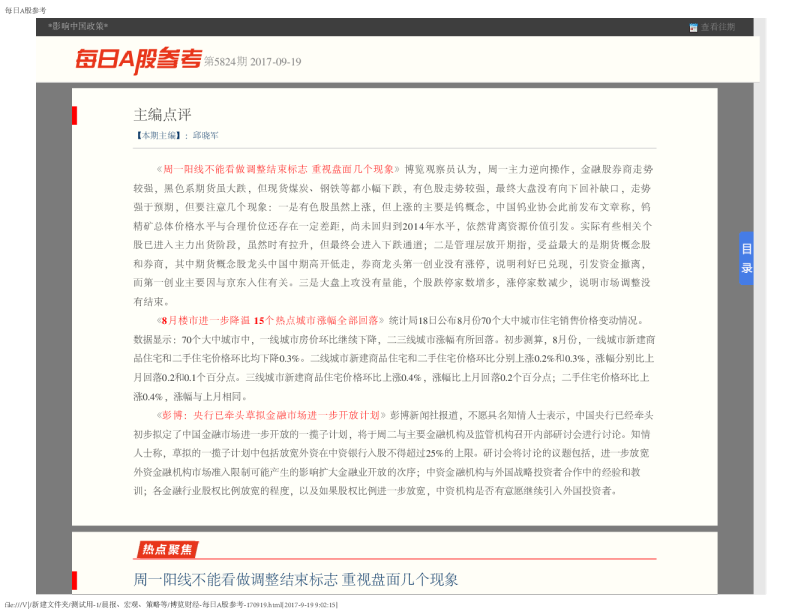Open red headline 8月楼市进一步降温

coord(270,320)
